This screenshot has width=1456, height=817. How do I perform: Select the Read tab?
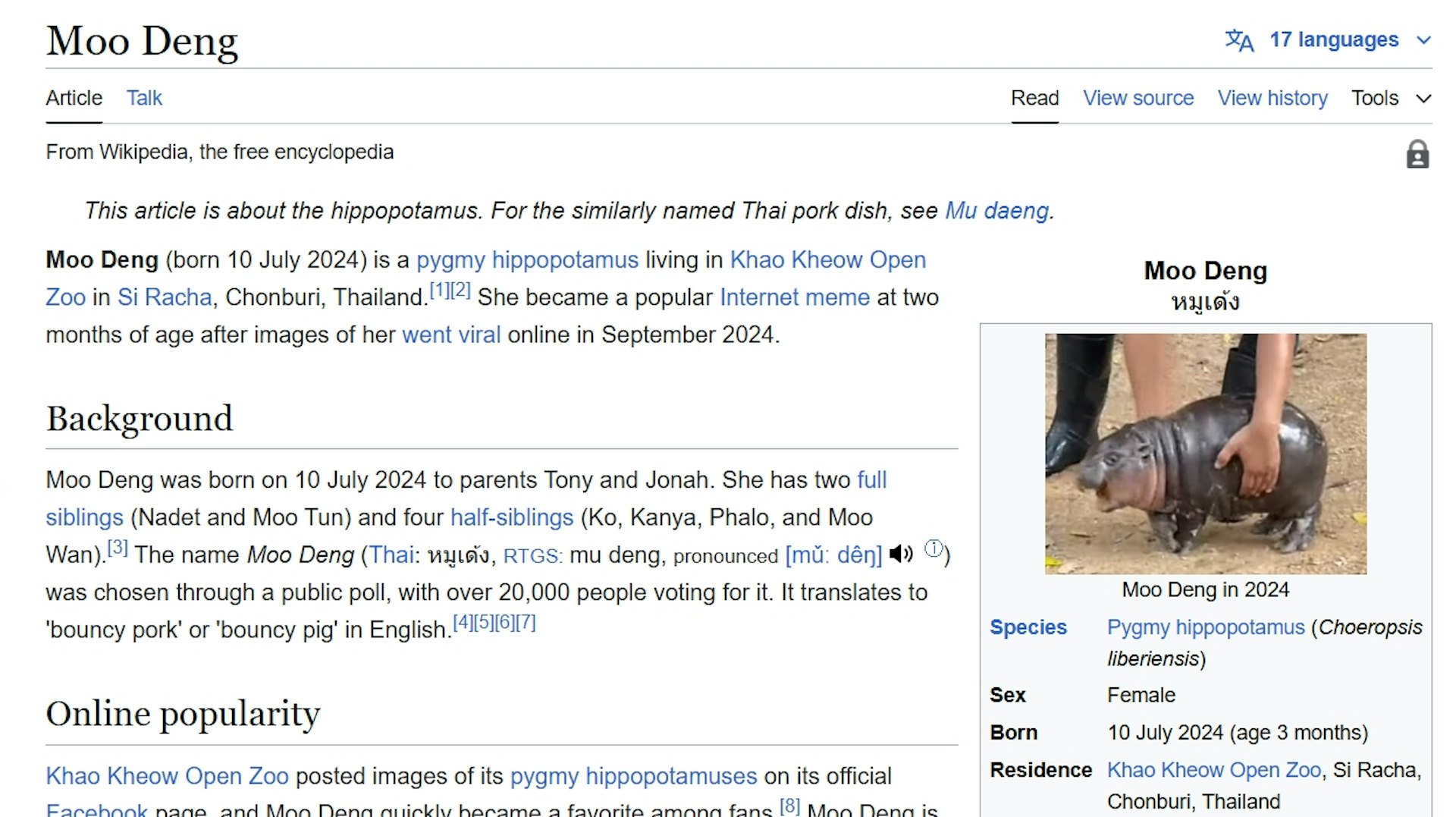(1034, 98)
